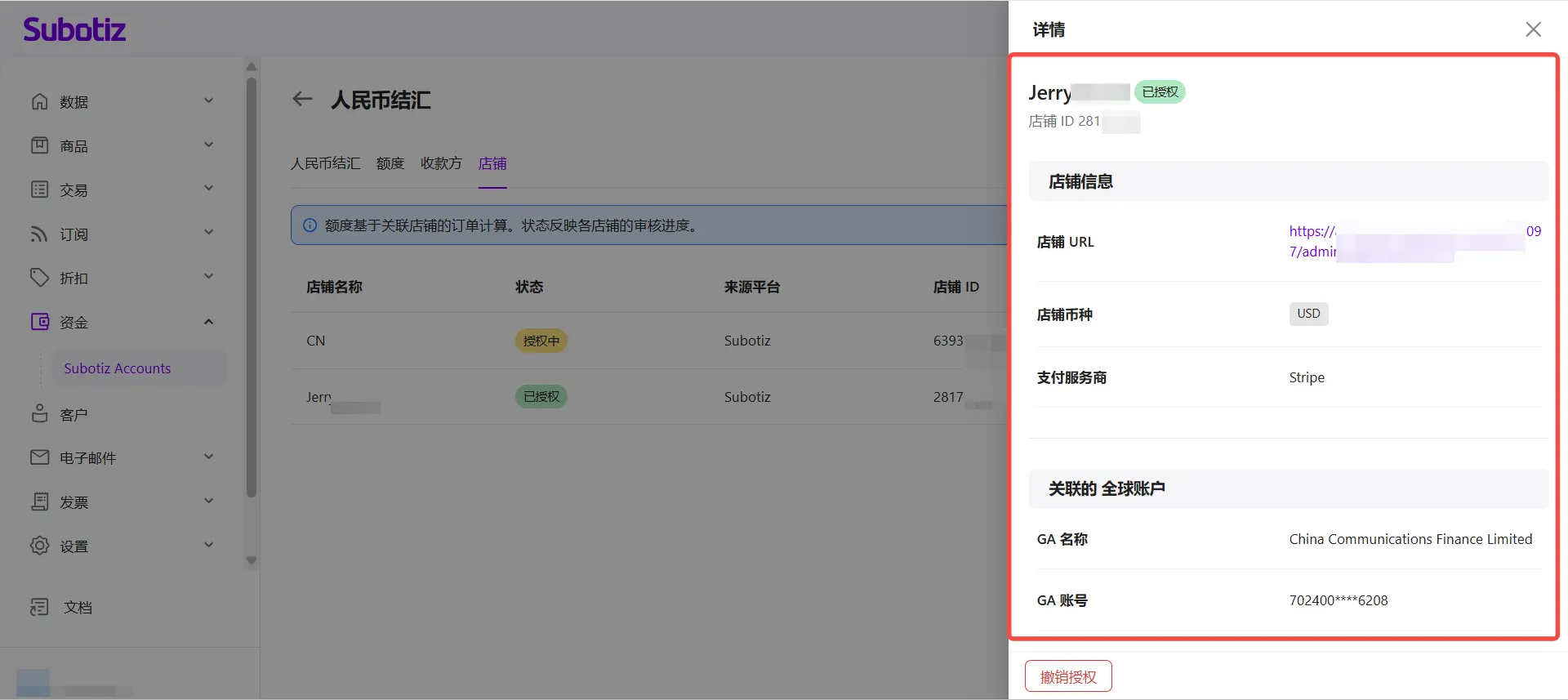
Task: Click the 已授权 badge in the Jerry table row
Action: pyautogui.click(x=541, y=397)
